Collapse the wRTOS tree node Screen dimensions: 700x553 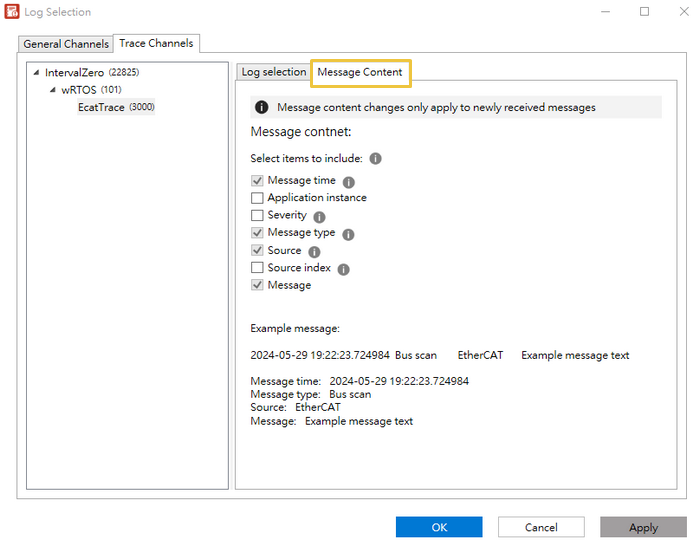53,90
